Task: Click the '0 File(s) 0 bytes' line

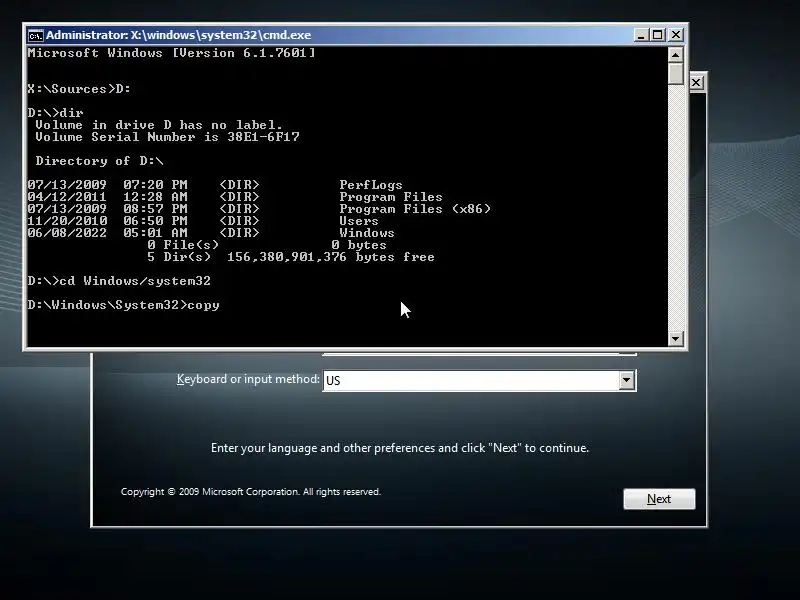Action: point(267,245)
